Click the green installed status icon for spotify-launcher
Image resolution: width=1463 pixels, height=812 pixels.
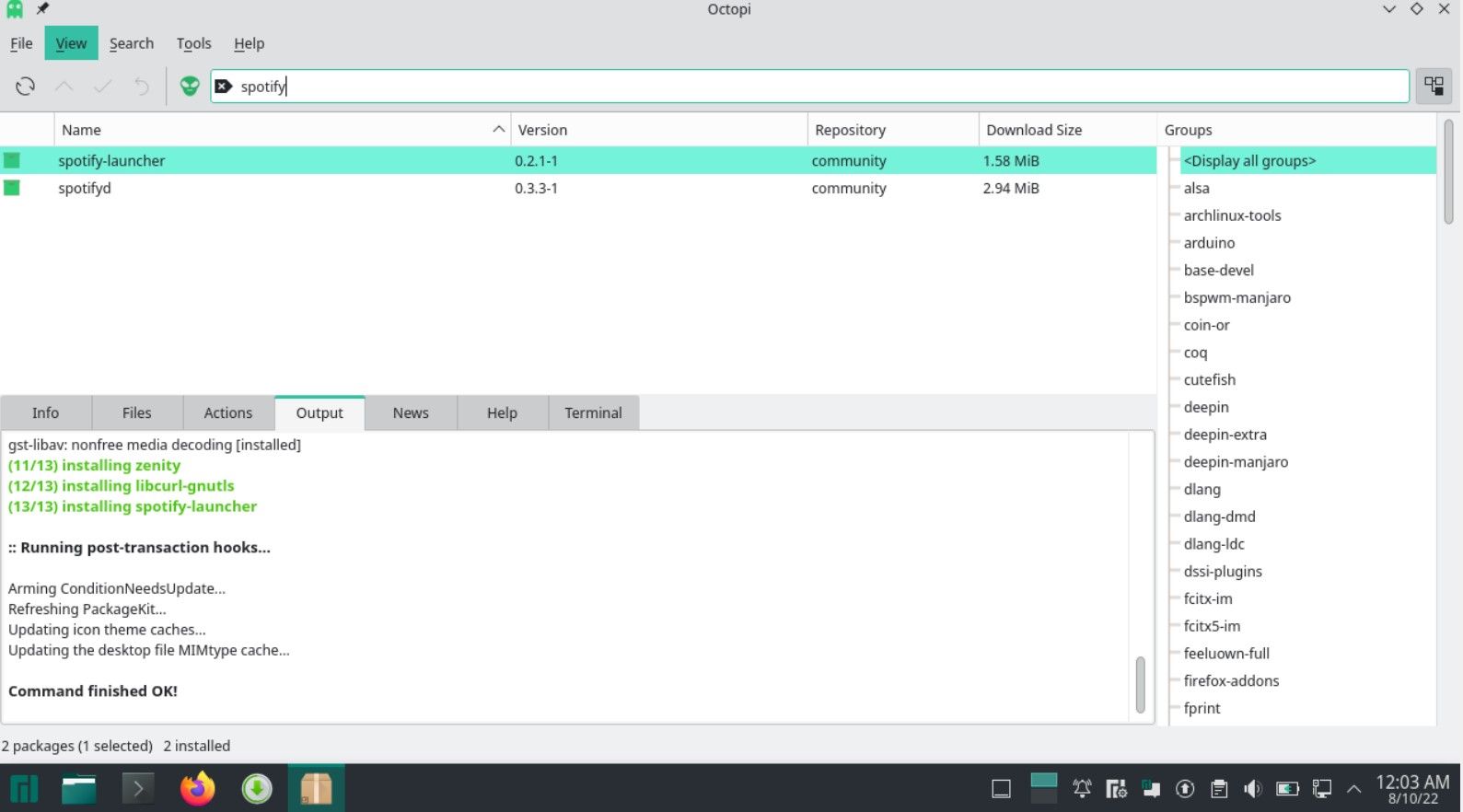[x=12, y=160]
